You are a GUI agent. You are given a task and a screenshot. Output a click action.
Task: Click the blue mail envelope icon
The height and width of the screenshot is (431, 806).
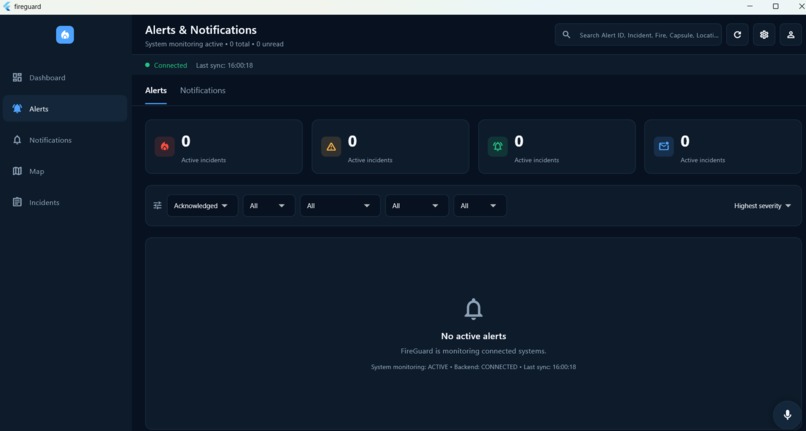point(664,147)
